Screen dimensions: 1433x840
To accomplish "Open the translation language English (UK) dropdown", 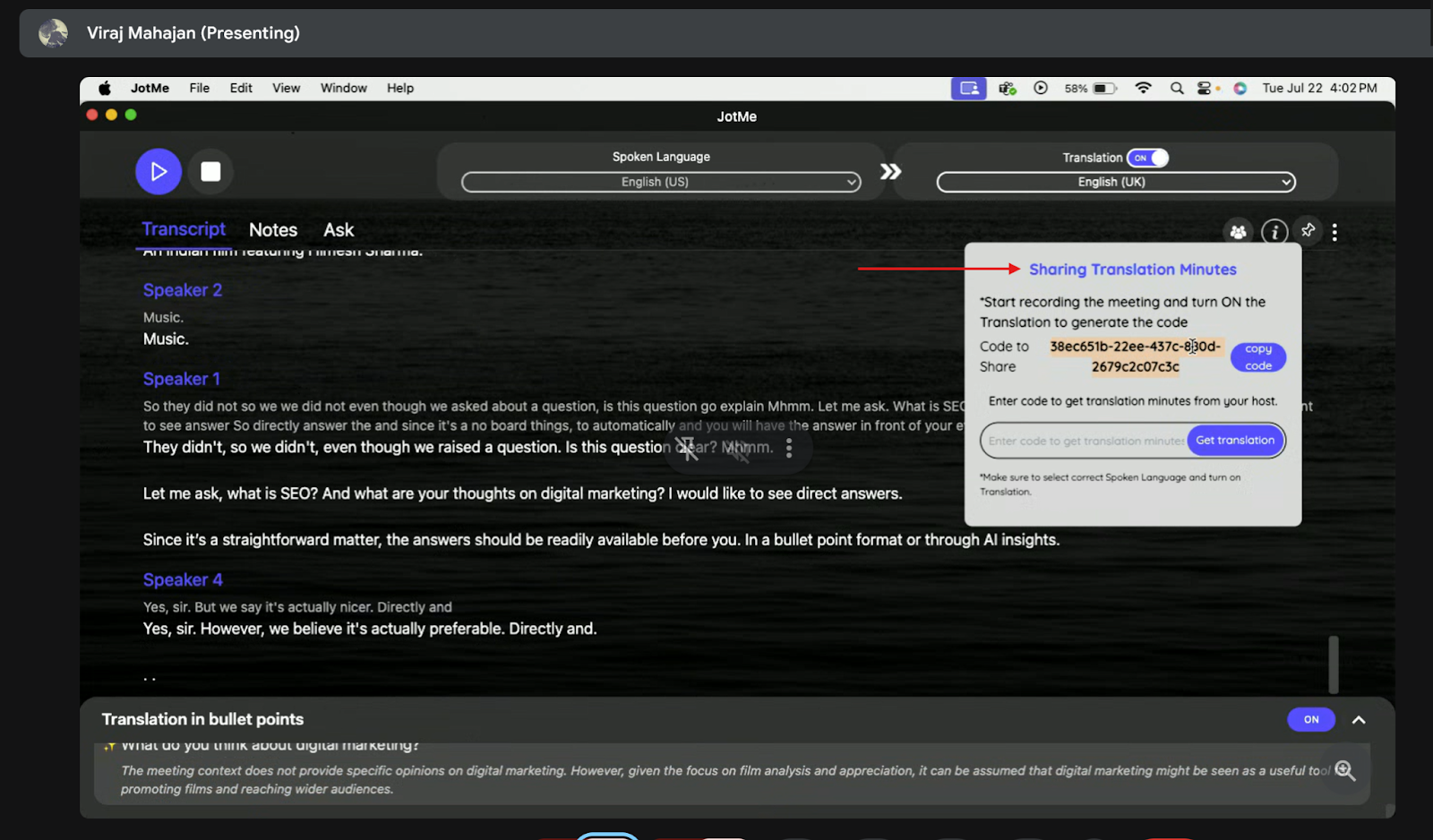I will [x=1115, y=182].
